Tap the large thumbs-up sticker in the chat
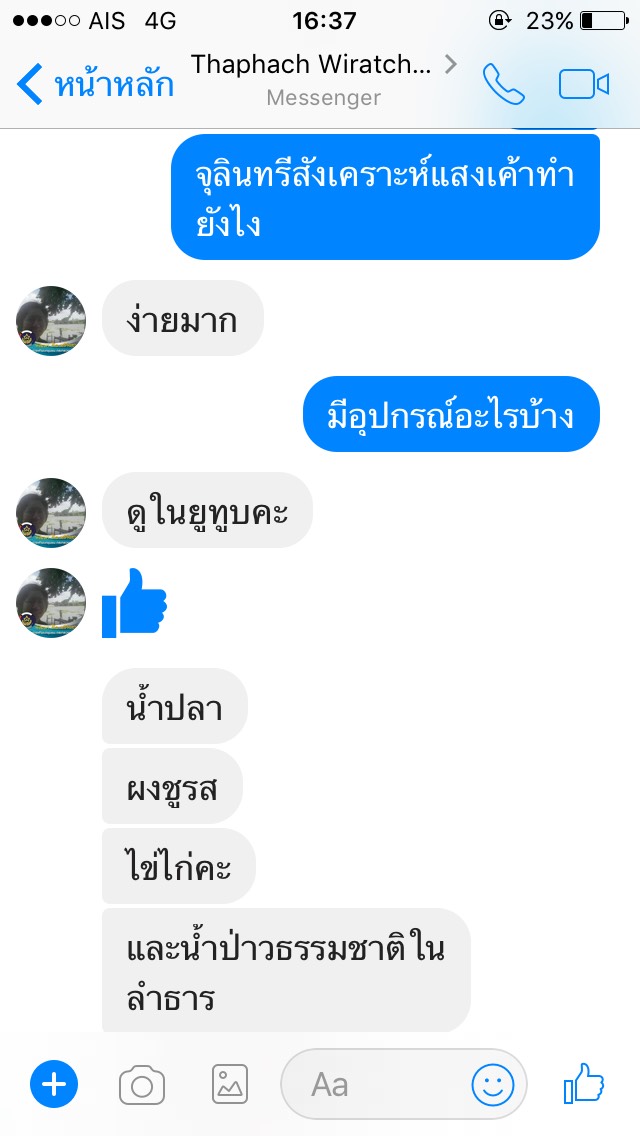 tap(135, 603)
